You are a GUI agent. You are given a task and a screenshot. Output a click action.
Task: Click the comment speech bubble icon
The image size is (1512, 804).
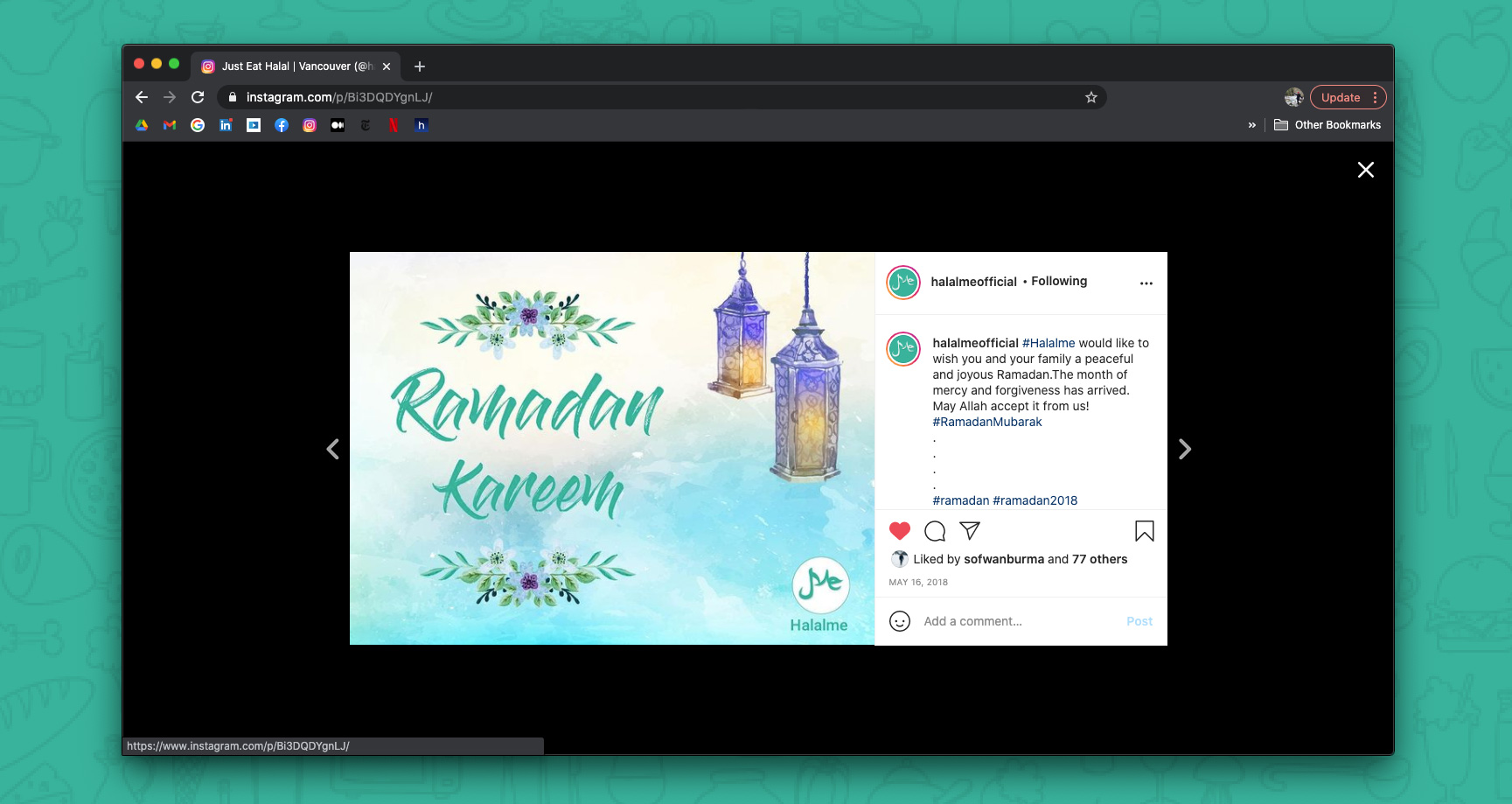click(934, 531)
